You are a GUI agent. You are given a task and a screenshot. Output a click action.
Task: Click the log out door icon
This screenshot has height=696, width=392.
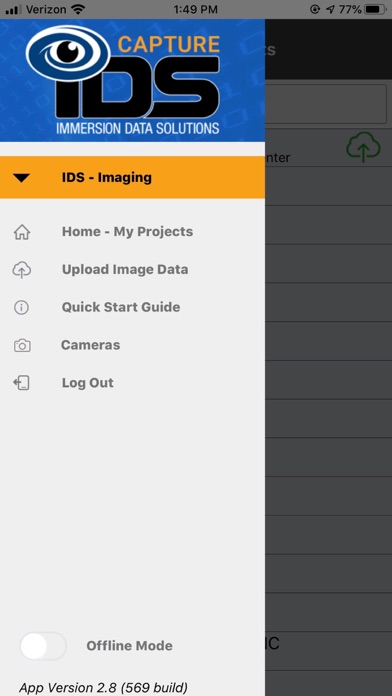[x=21, y=383]
